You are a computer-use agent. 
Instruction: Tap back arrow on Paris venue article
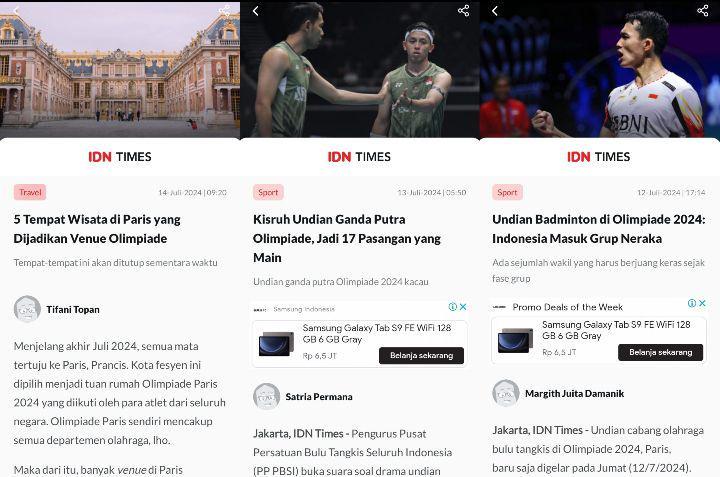(17, 11)
